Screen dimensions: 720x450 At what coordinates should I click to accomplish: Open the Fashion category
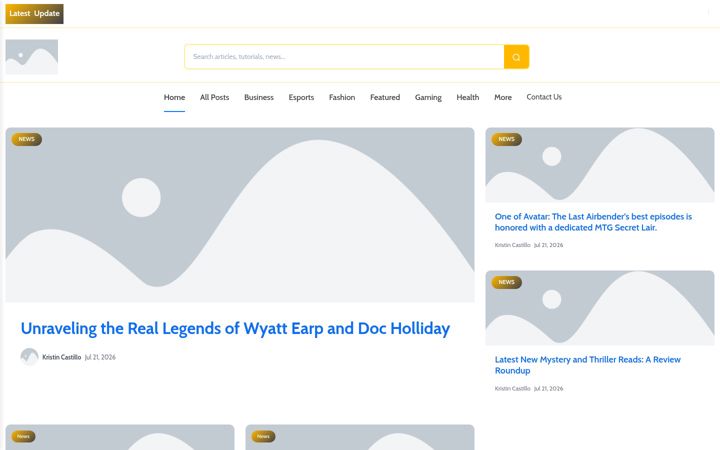pyautogui.click(x=342, y=97)
